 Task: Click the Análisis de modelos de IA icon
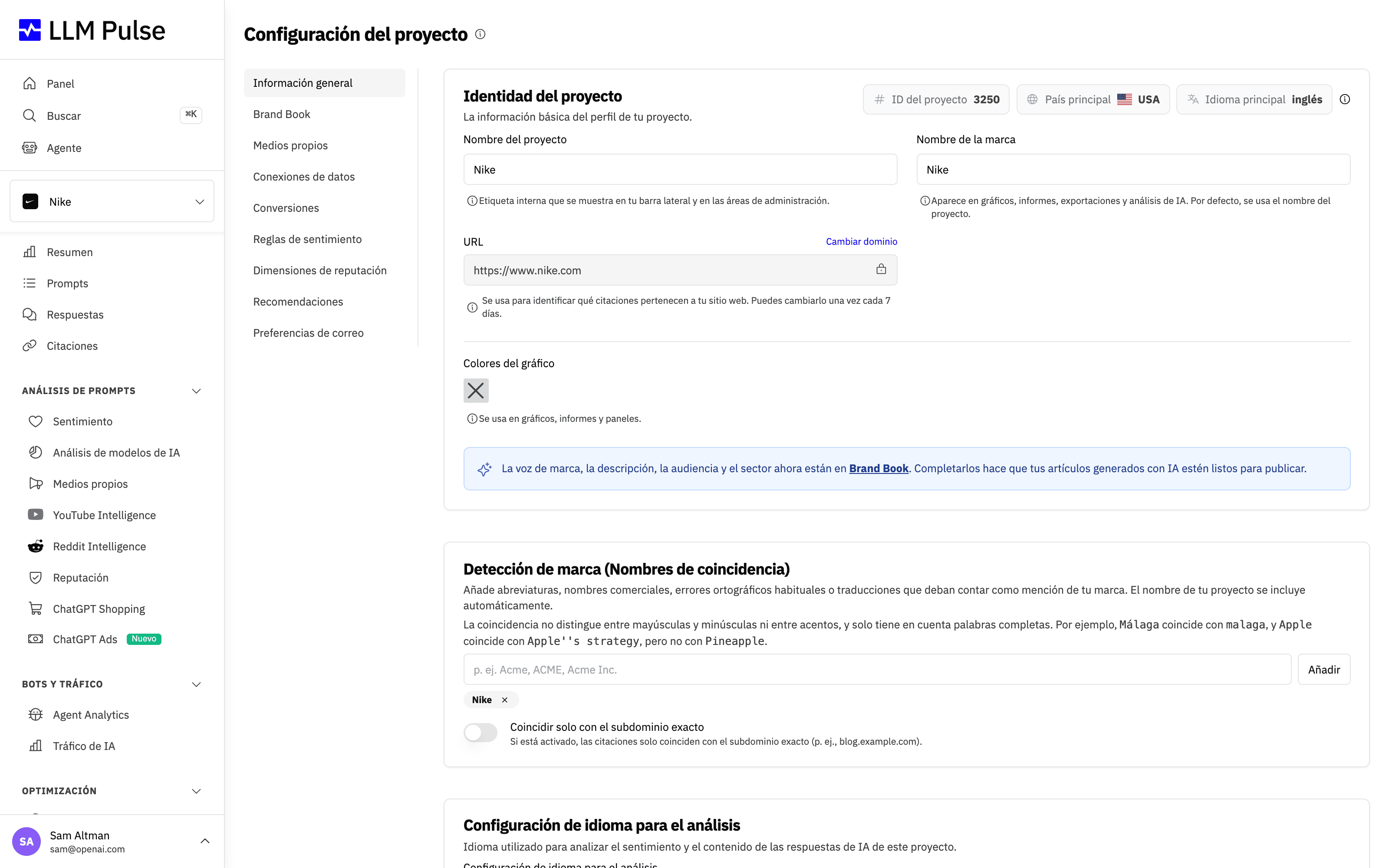[36, 452]
